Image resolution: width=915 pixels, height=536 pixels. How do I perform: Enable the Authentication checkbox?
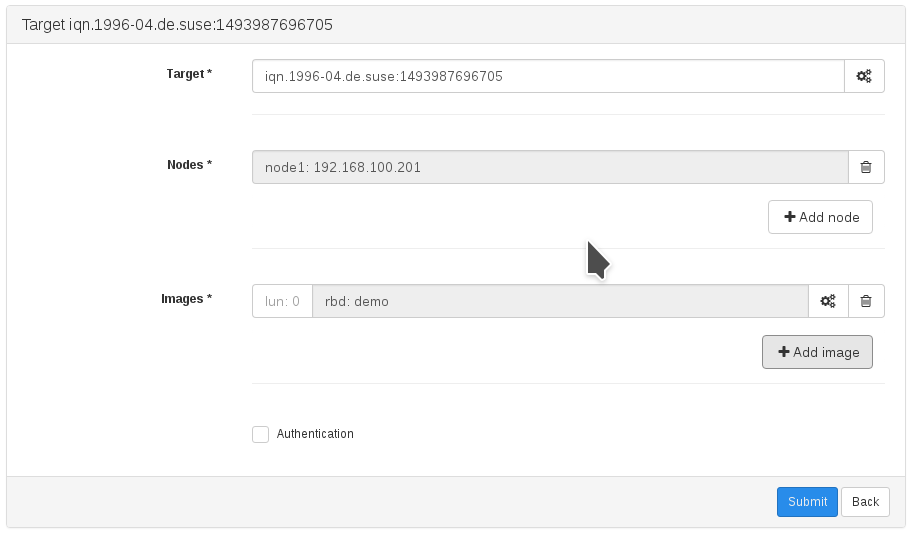(261, 434)
